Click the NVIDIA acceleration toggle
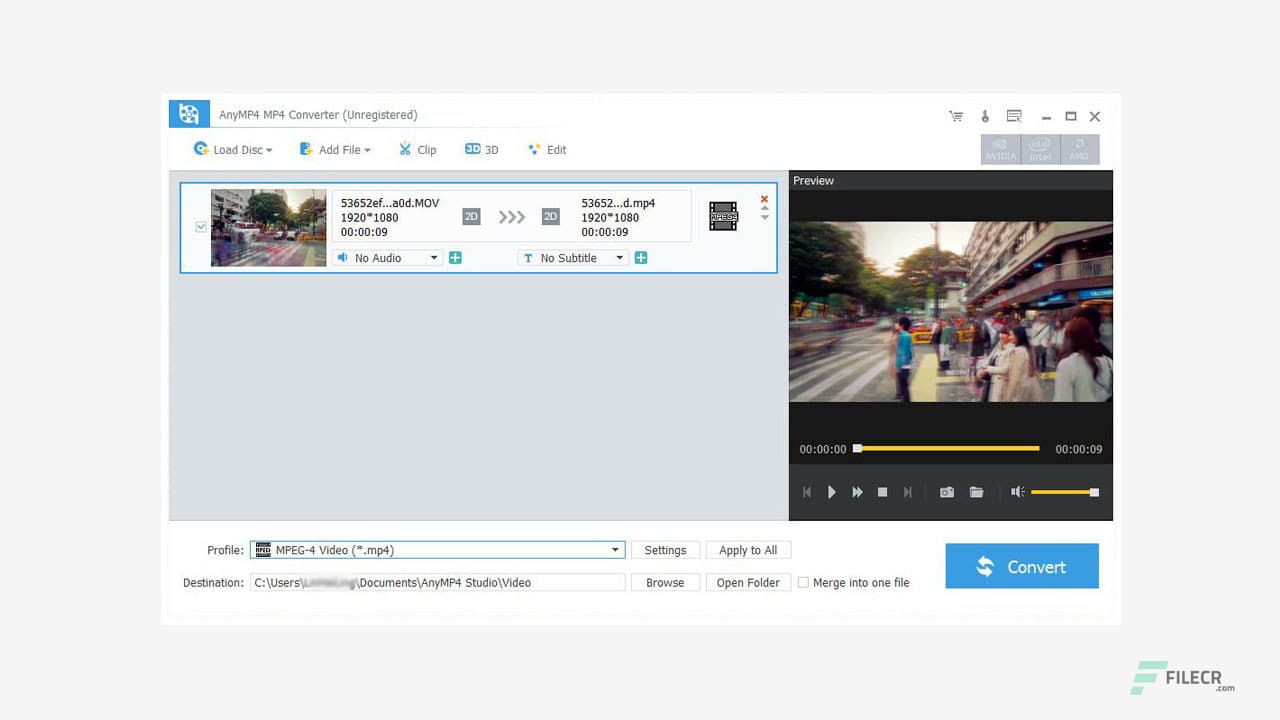The width and height of the screenshot is (1280, 720). [1000, 149]
